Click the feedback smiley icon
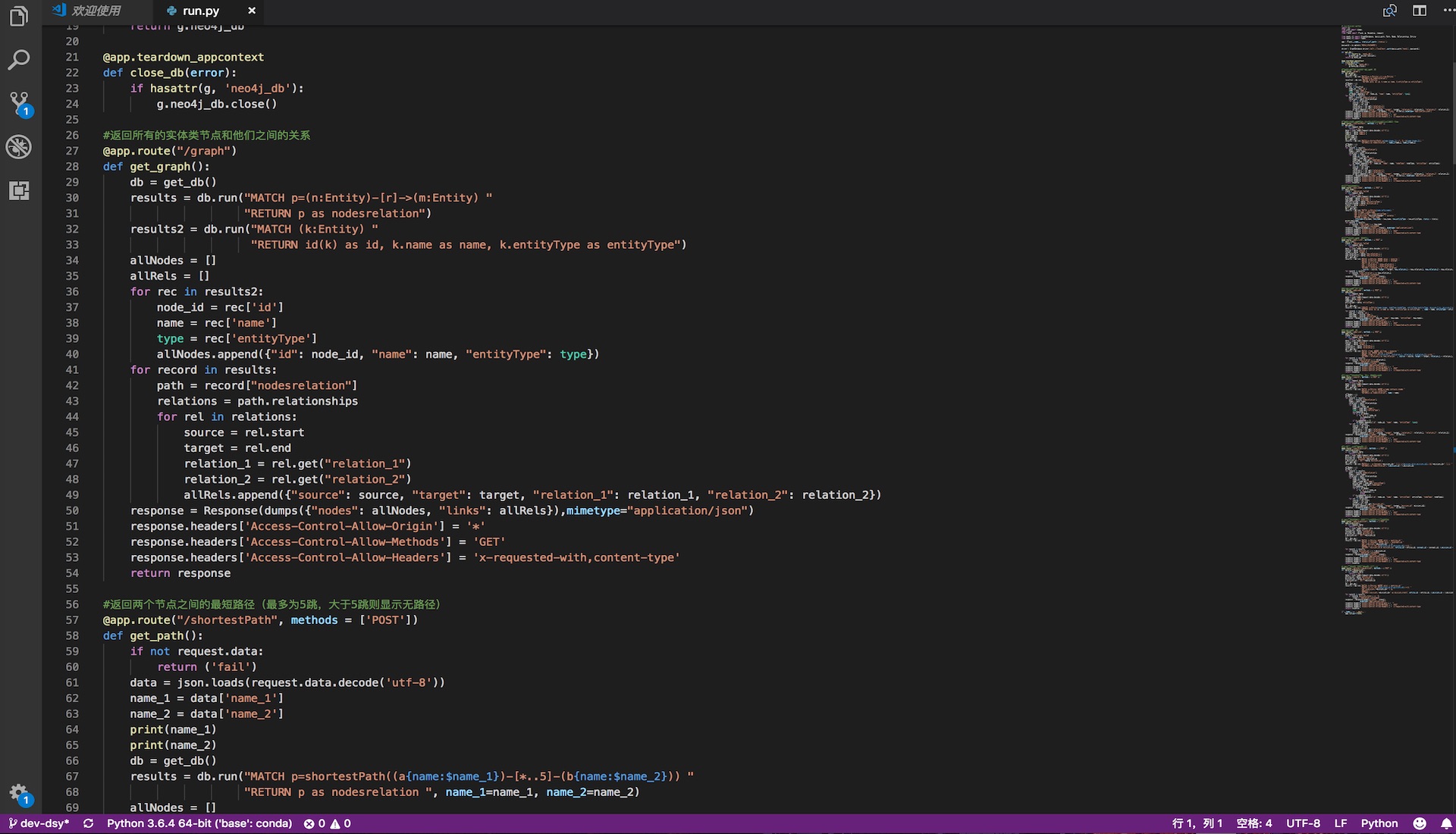1456x834 pixels. point(1420,823)
